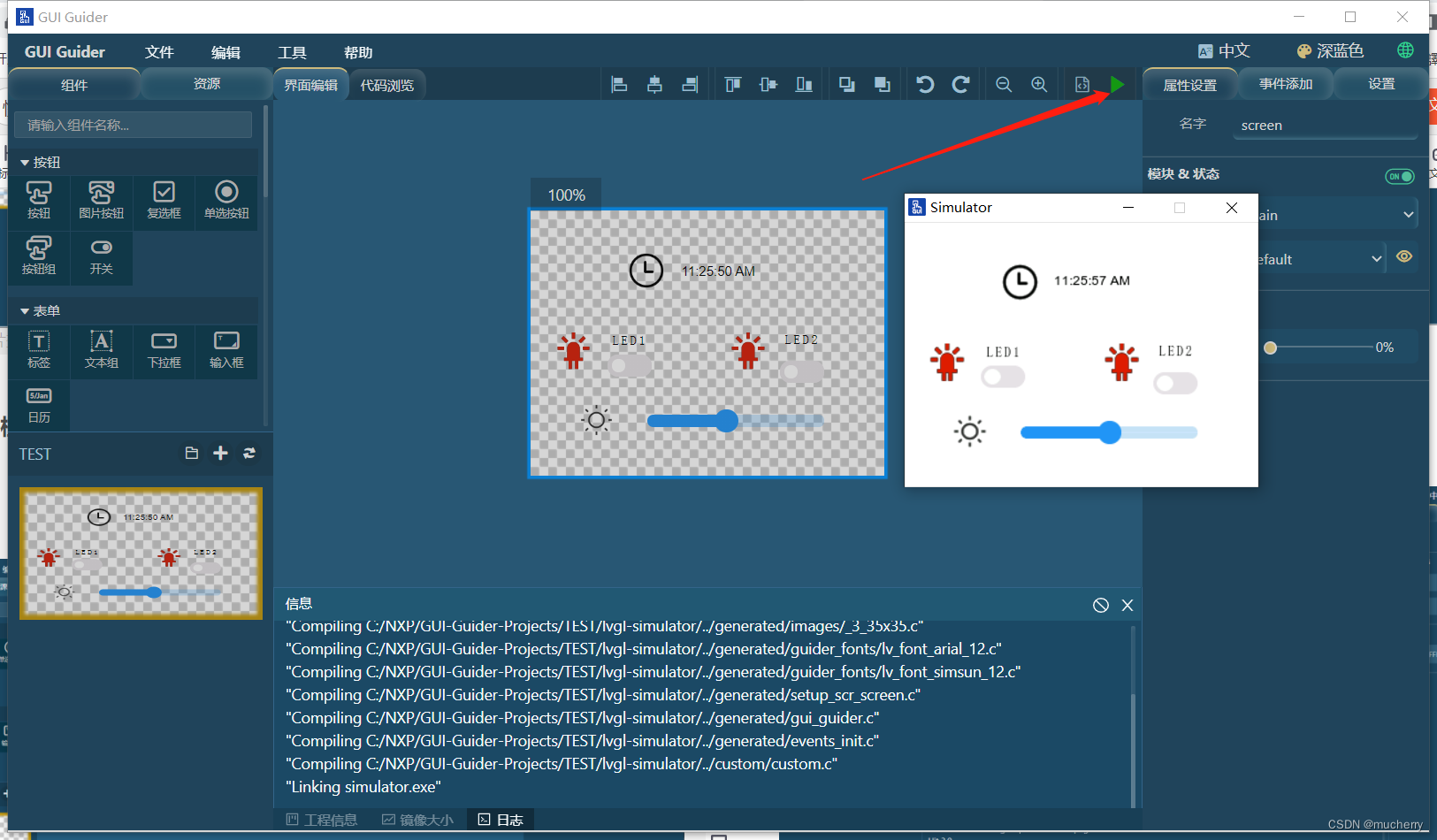
Task: Switch to the 代码浏览 tab
Action: (387, 85)
